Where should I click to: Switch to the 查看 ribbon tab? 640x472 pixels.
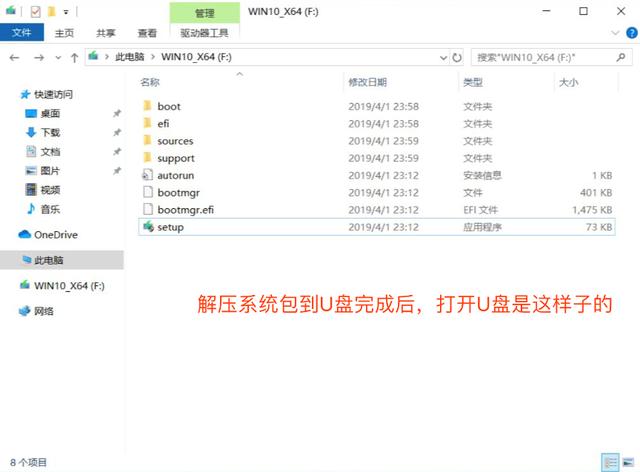click(x=147, y=33)
